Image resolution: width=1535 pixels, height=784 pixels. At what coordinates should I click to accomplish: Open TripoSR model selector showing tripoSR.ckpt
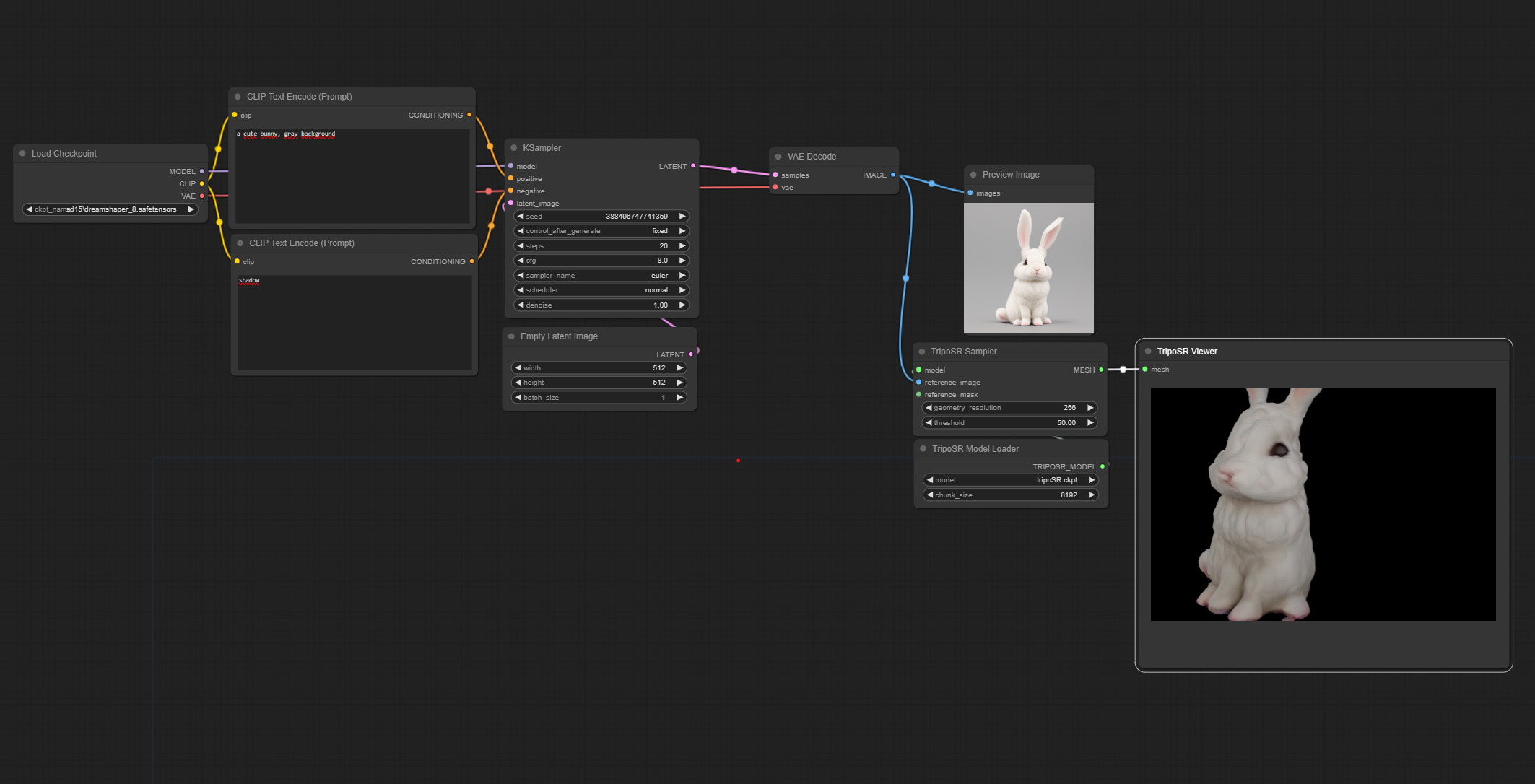pos(1010,480)
